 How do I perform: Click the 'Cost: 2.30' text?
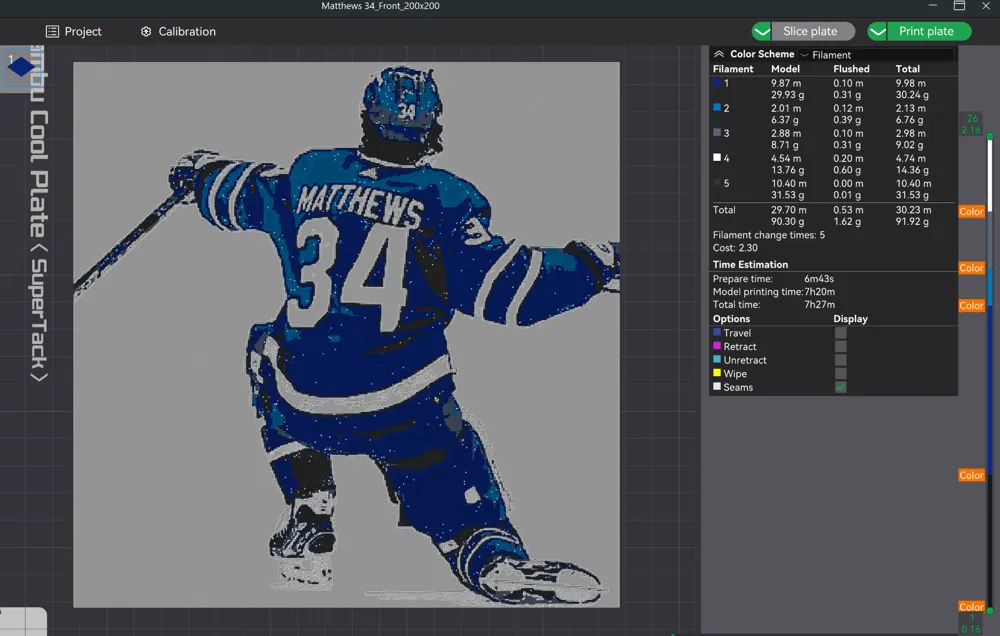point(735,248)
